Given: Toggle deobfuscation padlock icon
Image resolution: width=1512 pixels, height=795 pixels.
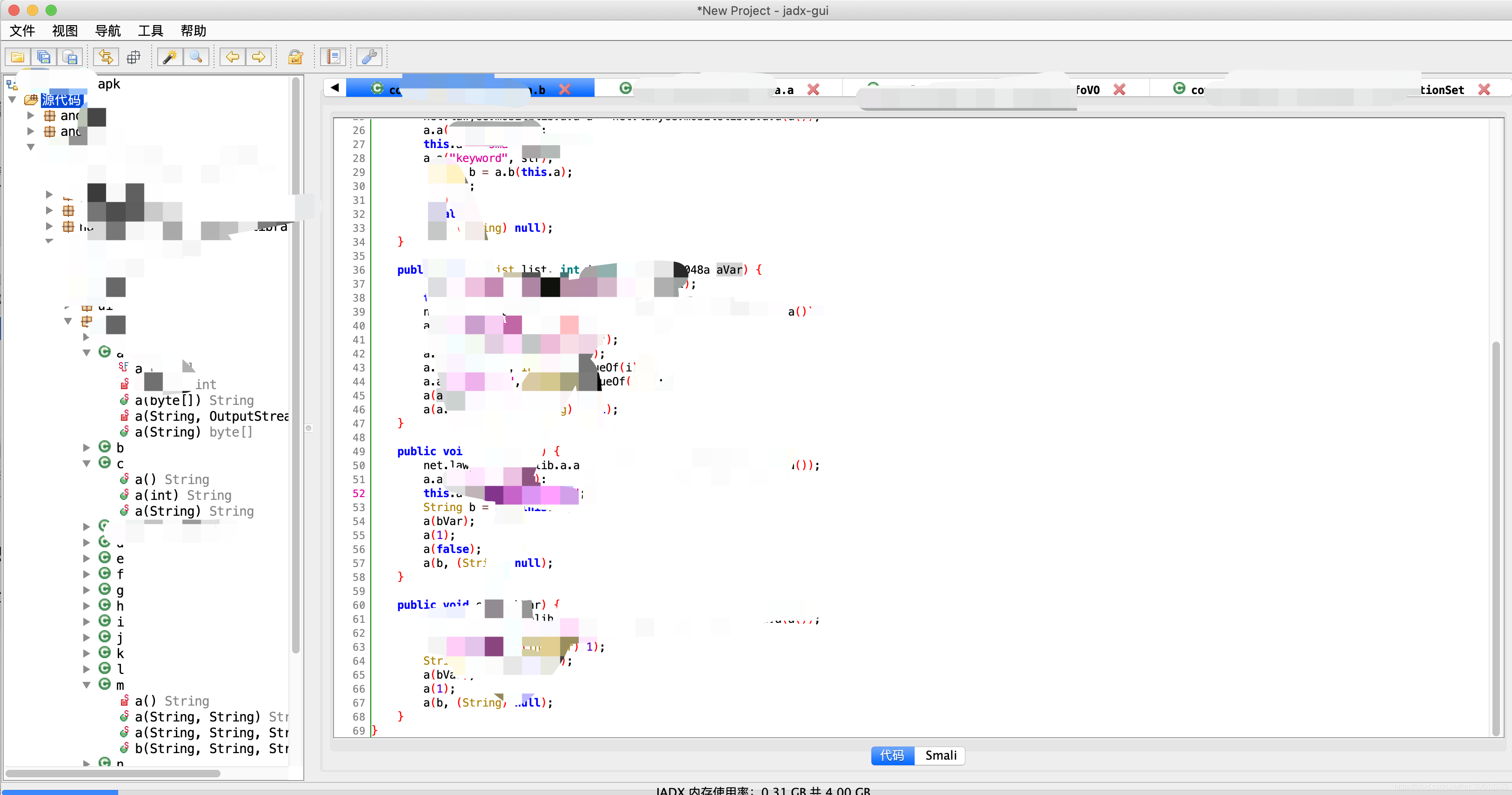Looking at the screenshot, I should 295,57.
